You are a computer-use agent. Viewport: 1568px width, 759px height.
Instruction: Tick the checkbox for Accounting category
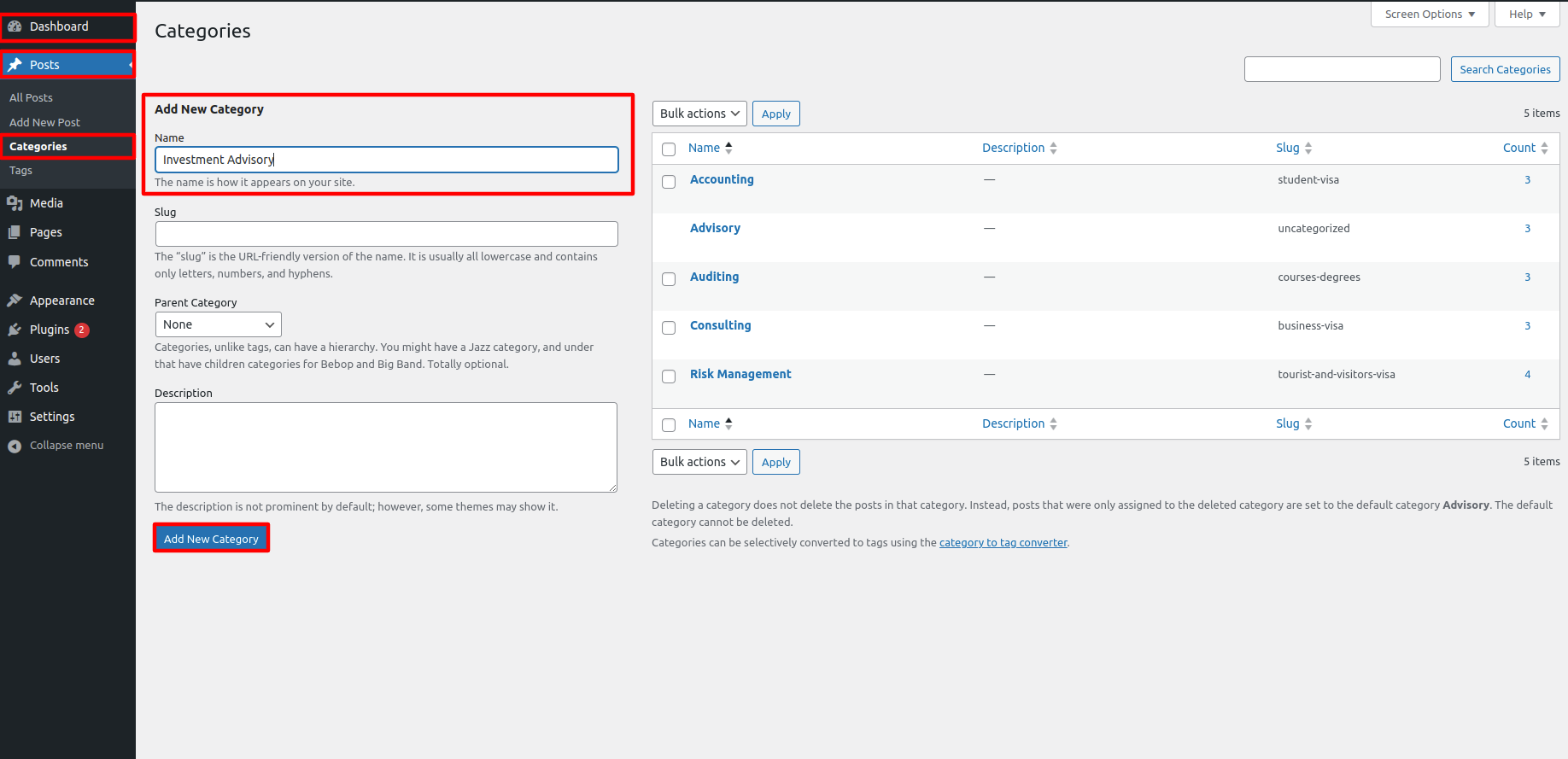coord(669,182)
